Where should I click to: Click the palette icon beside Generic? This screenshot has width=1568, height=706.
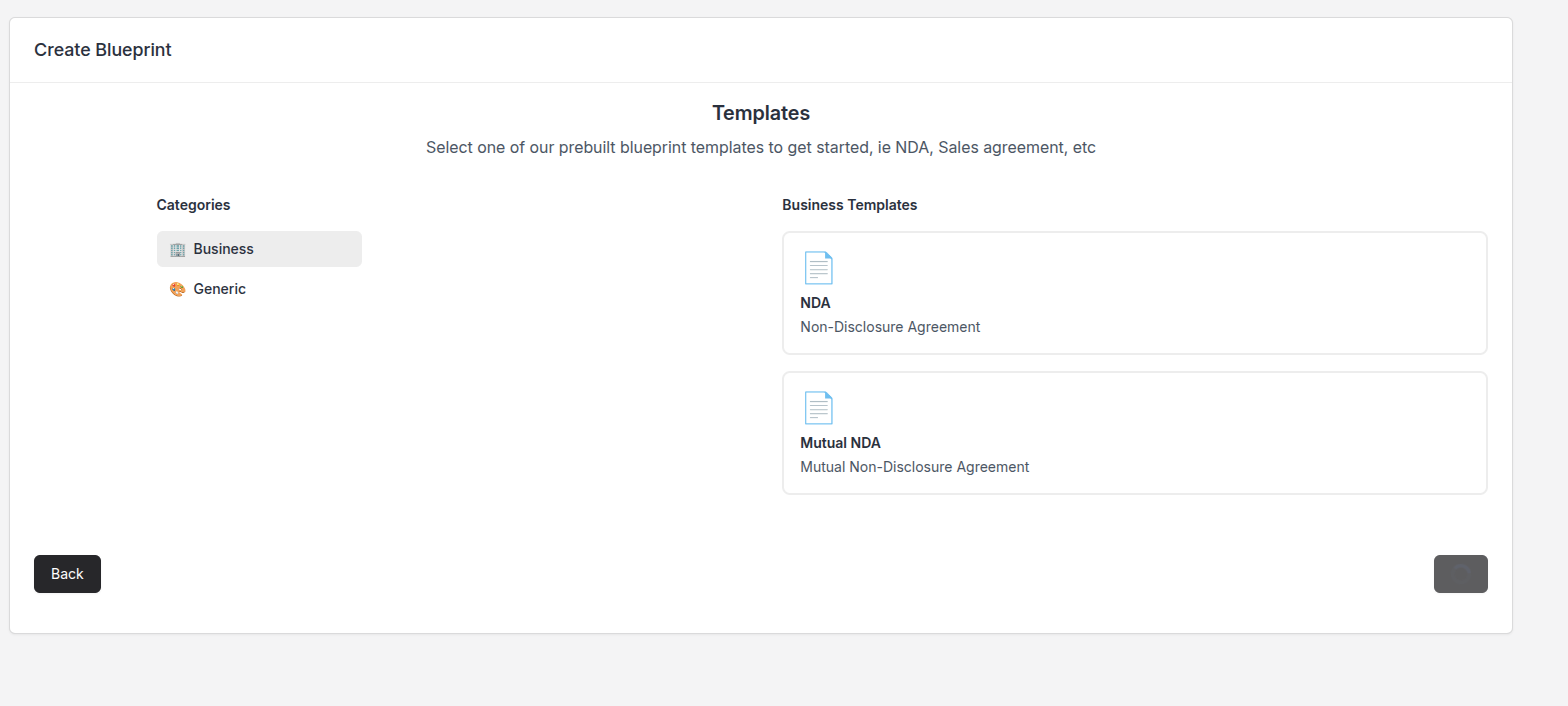[x=177, y=289]
